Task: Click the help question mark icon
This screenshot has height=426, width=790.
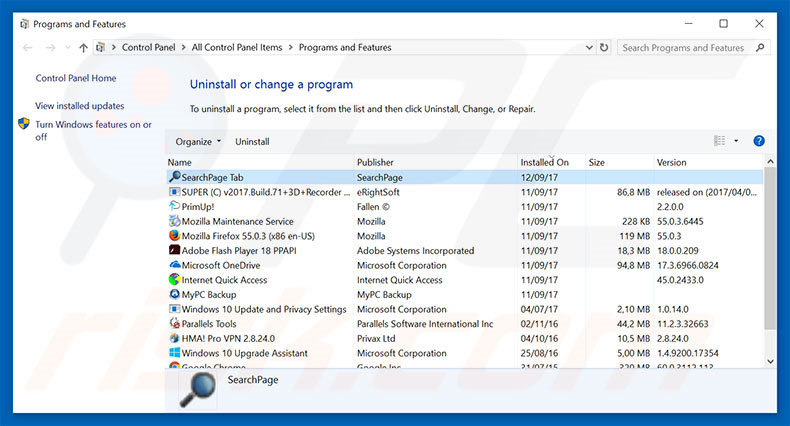Action: (759, 141)
